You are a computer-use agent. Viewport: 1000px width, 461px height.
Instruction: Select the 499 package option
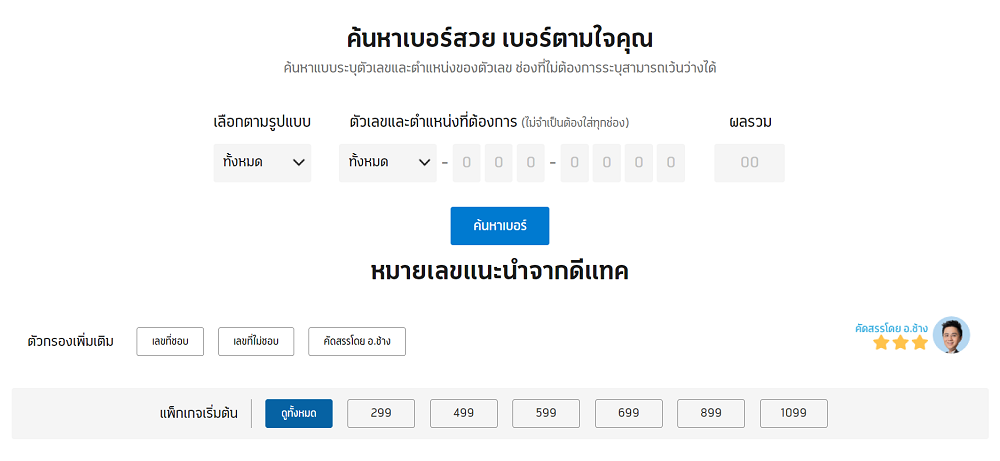point(464,413)
